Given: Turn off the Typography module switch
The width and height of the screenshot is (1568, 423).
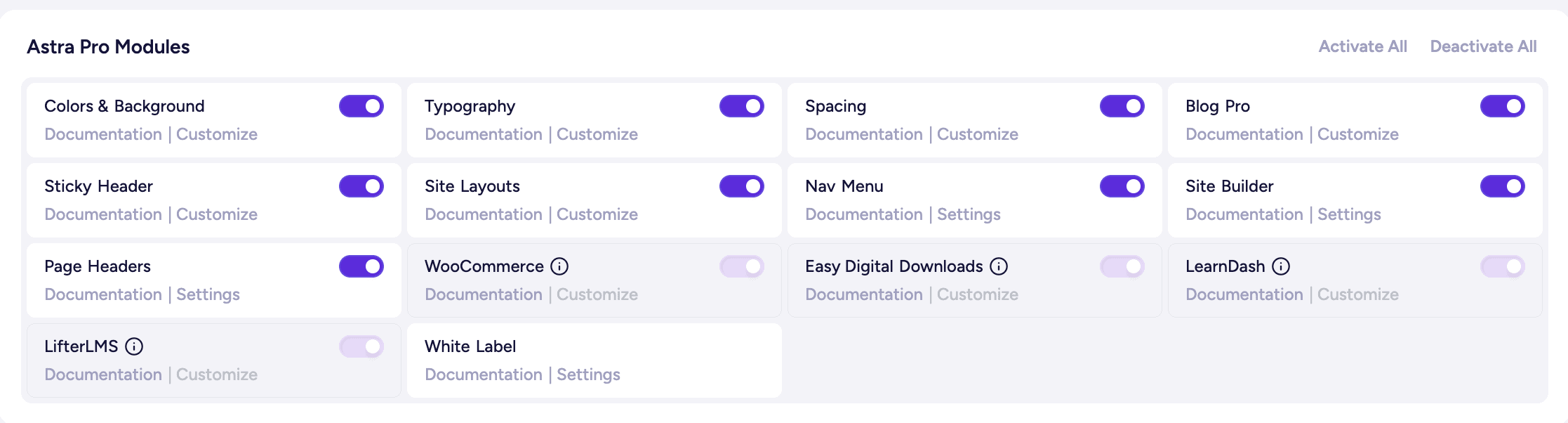Looking at the screenshot, I should 742,106.
